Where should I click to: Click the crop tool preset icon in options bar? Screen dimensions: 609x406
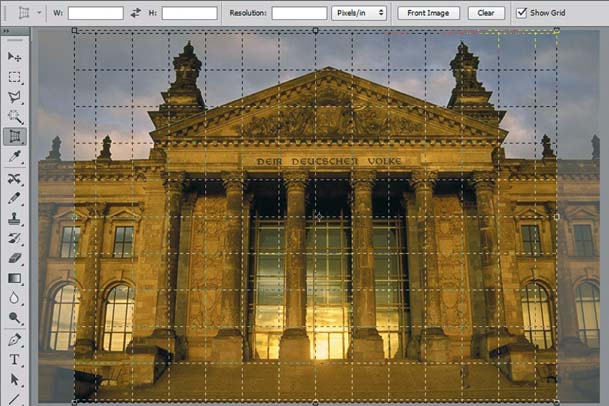tap(24, 13)
